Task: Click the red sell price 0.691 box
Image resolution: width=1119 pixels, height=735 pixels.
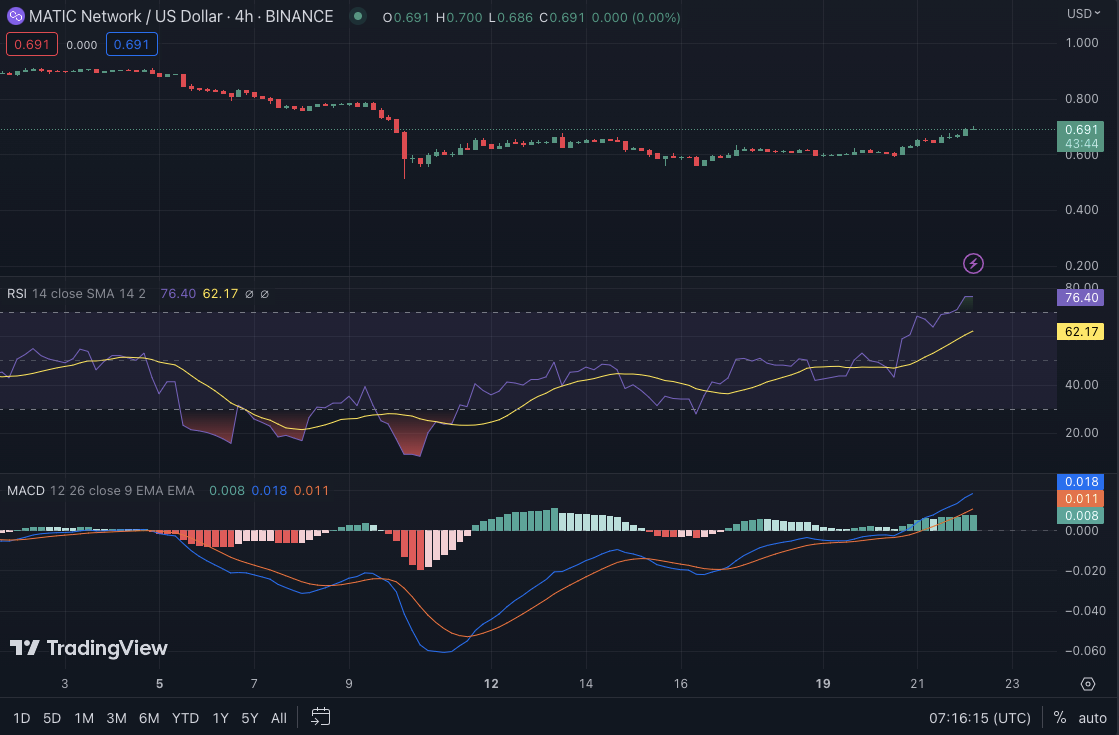Action: (x=32, y=44)
